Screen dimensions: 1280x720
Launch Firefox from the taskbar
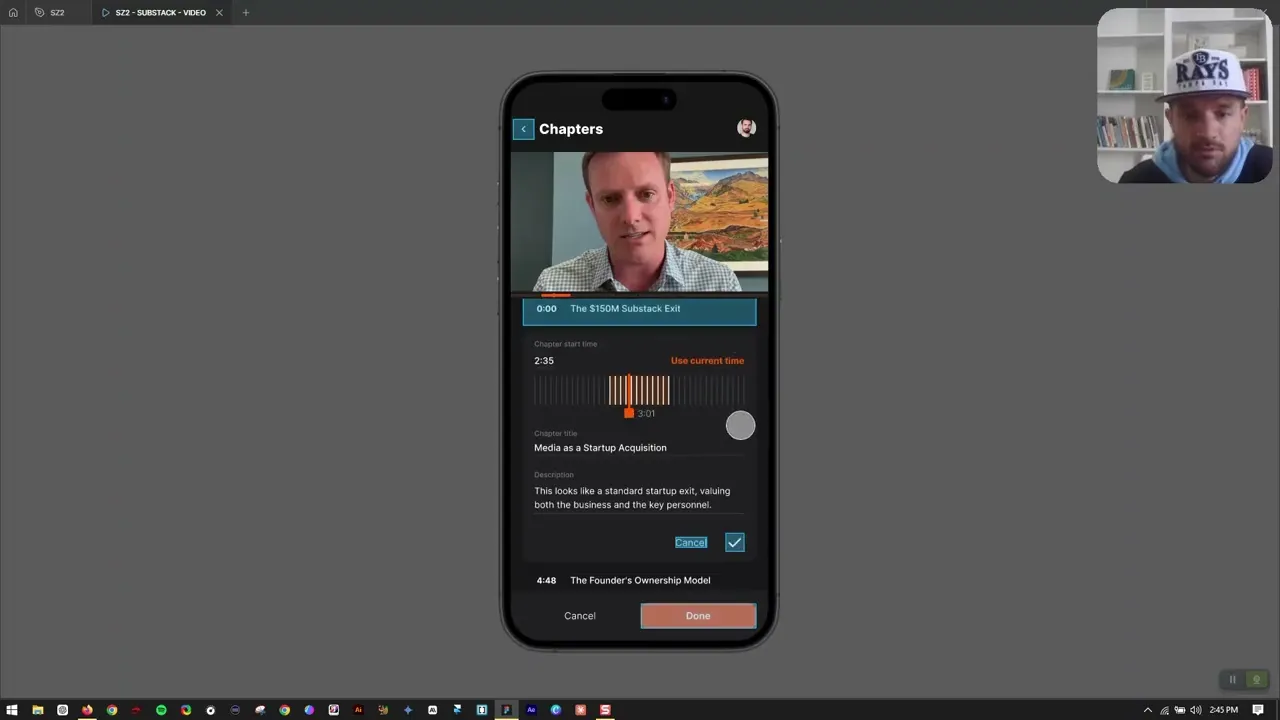(87, 710)
